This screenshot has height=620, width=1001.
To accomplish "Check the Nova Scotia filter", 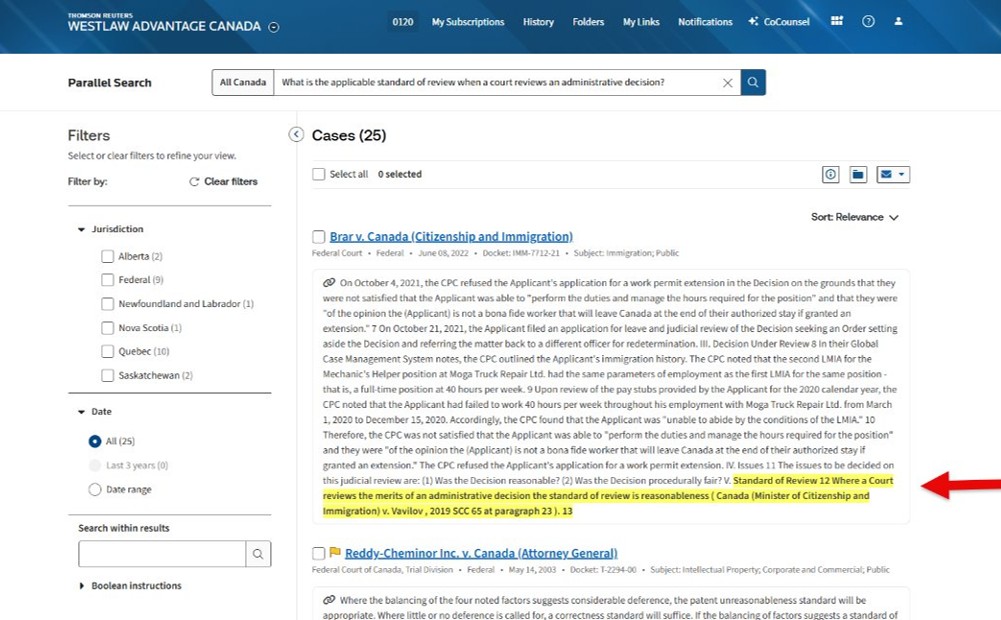I will point(107,328).
